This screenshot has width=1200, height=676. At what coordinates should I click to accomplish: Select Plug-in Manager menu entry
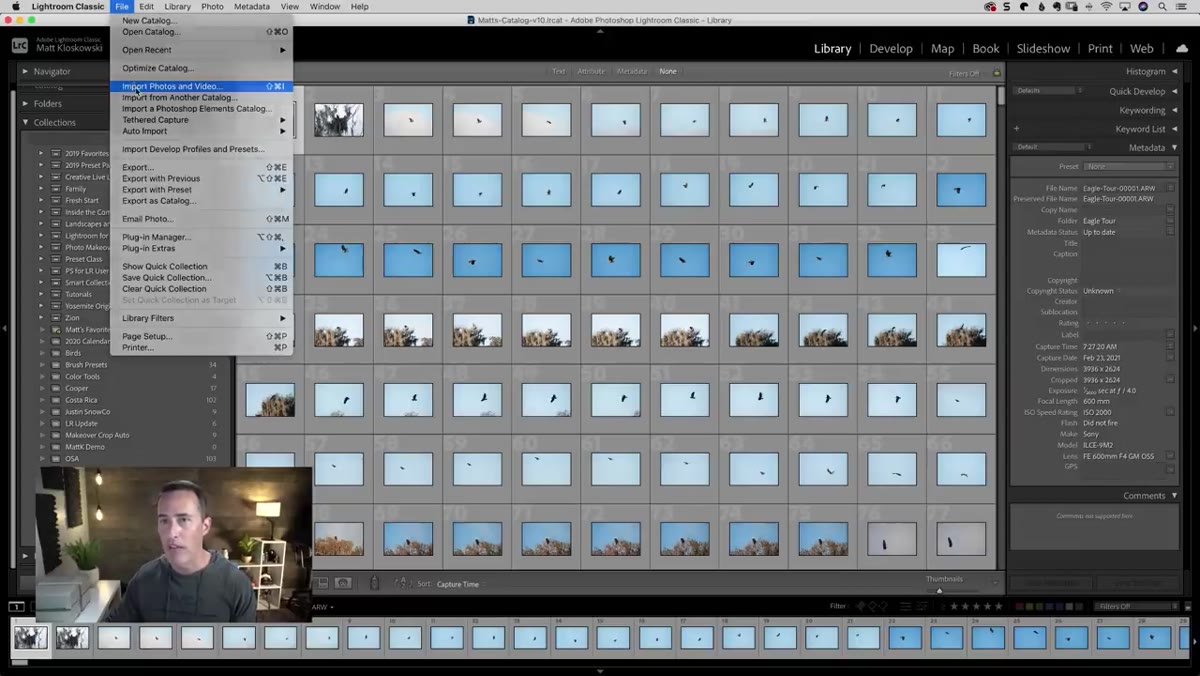point(201,237)
